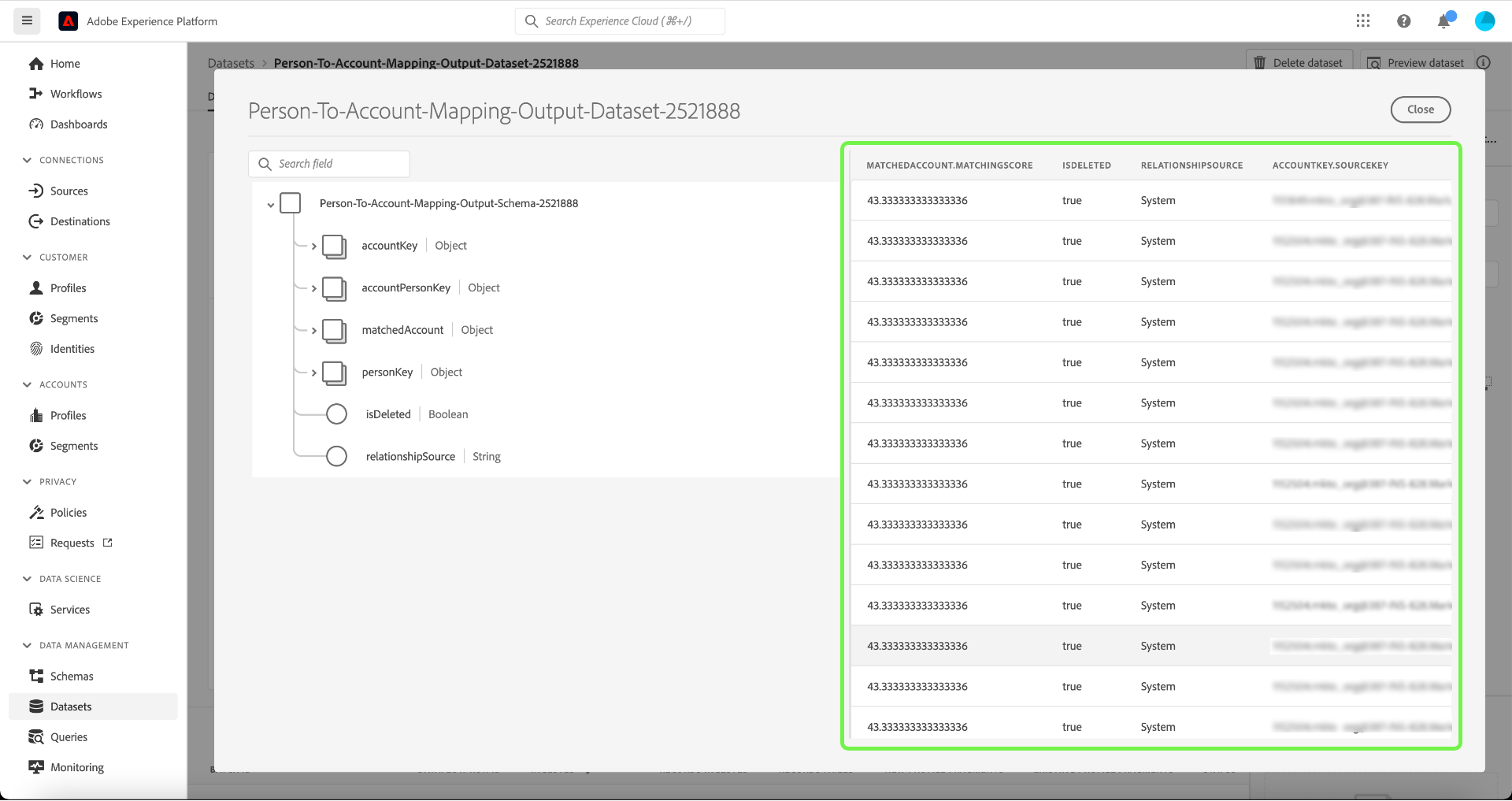This screenshot has width=1512, height=801.
Task: Open the app switcher grid icon
Action: tap(1363, 21)
